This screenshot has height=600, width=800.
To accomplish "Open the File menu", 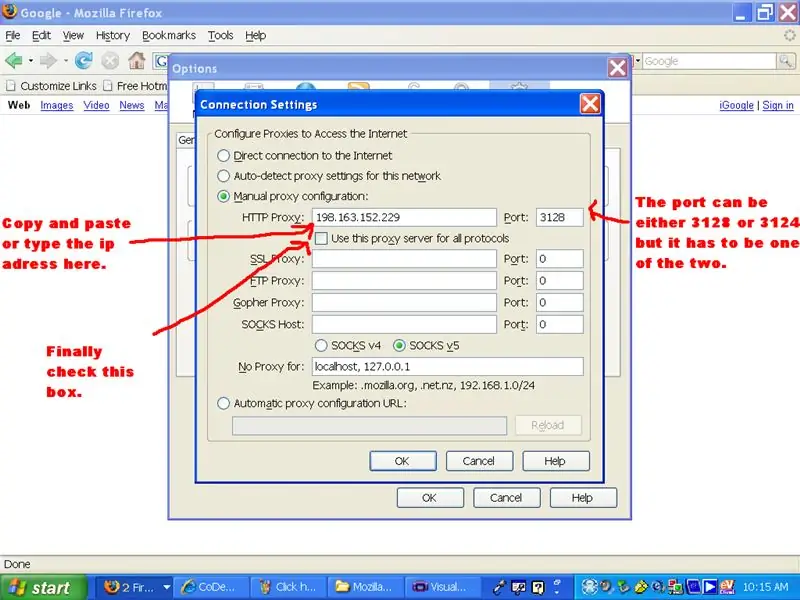I will pos(12,35).
